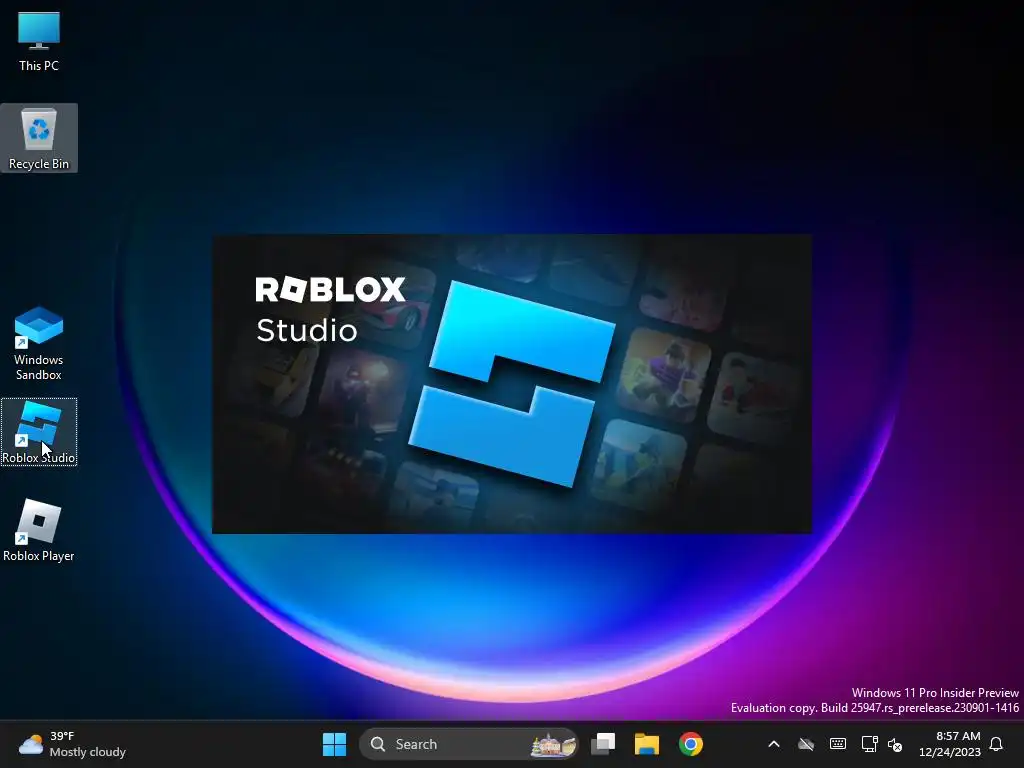The width and height of the screenshot is (1024, 768).
Task: Click the cloud sync tray icon
Action: tap(806, 744)
